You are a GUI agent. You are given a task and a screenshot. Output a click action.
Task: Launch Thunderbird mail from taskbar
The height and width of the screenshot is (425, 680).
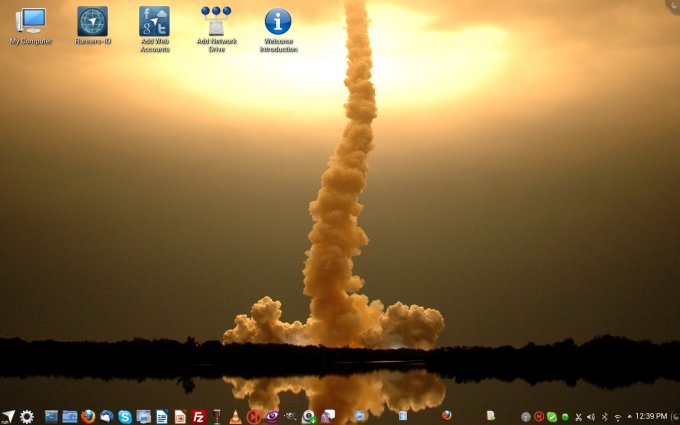(x=106, y=416)
